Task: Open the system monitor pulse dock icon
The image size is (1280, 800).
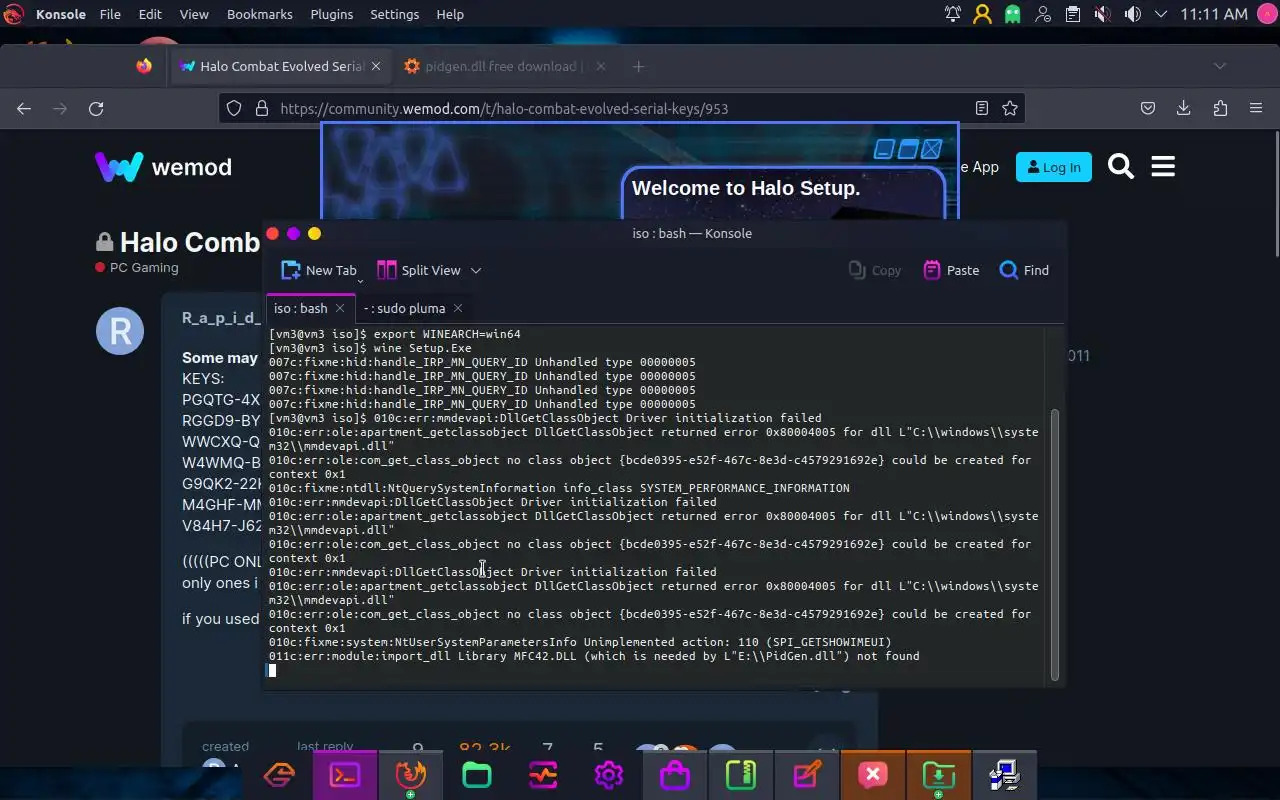Action: click(543, 775)
